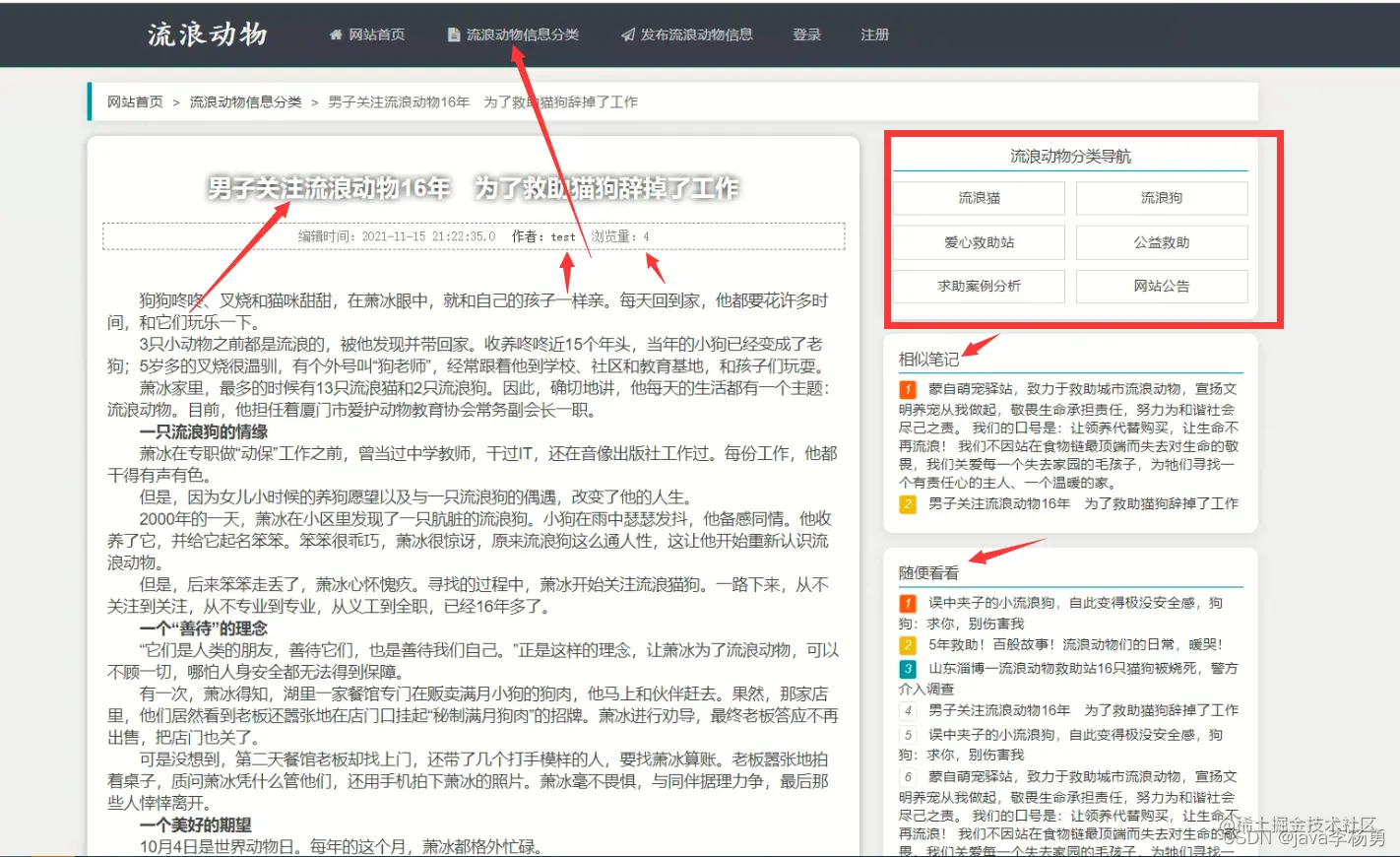The image size is (1400, 857).
Task: Click the breadcrumb article title 男子关注流浪动物16年
Action: (x=482, y=101)
